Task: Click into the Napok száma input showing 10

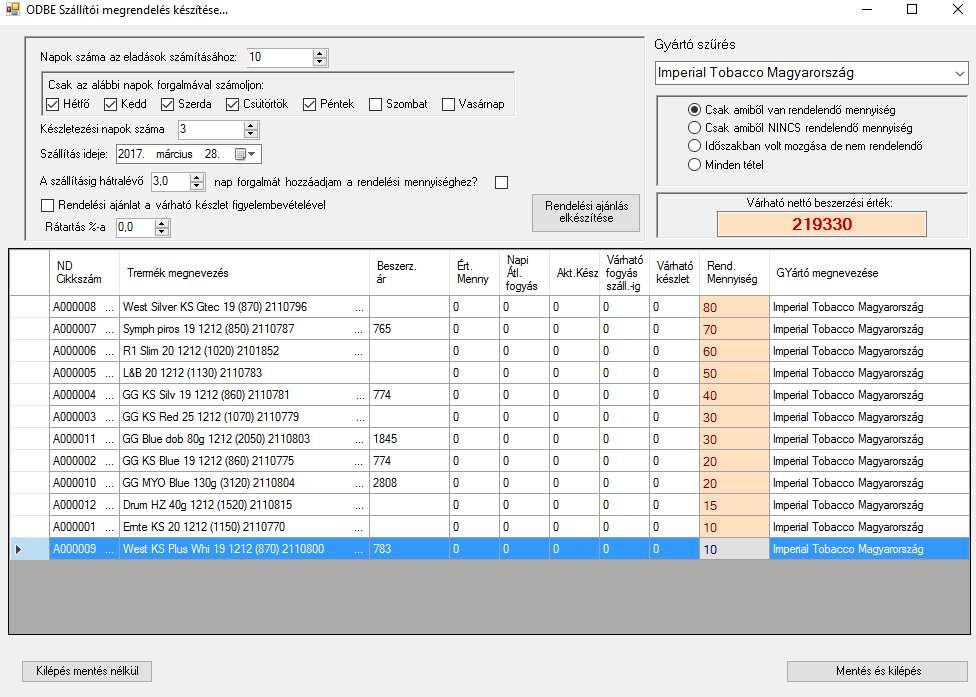Action: click(280, 57)
